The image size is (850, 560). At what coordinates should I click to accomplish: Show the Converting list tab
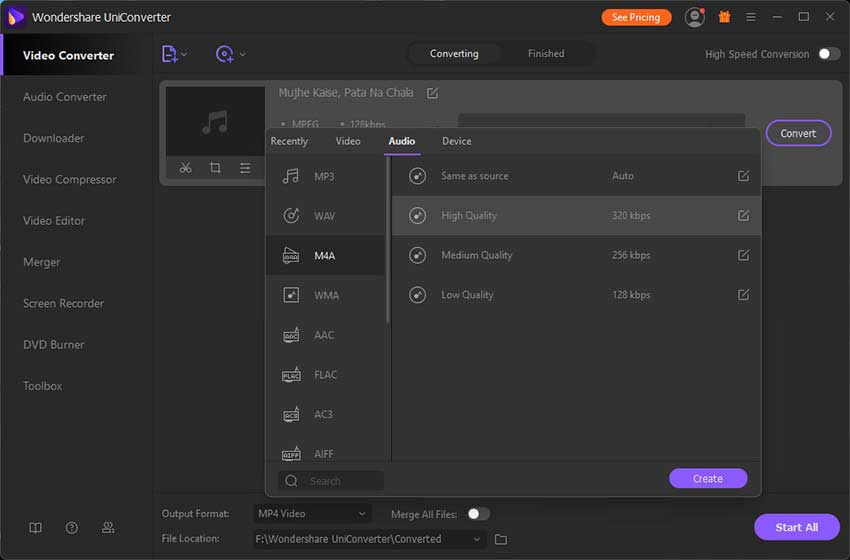(x=454, y=54)
